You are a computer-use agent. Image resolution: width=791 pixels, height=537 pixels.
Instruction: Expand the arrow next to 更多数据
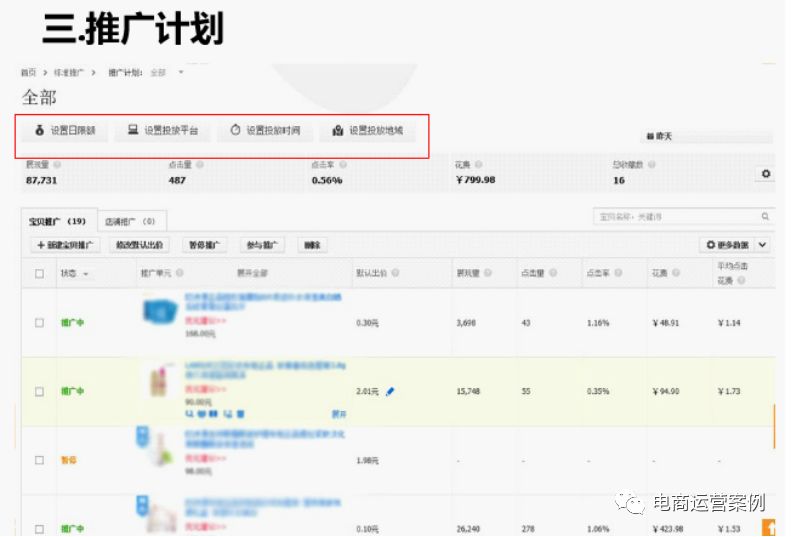[762, 245]
